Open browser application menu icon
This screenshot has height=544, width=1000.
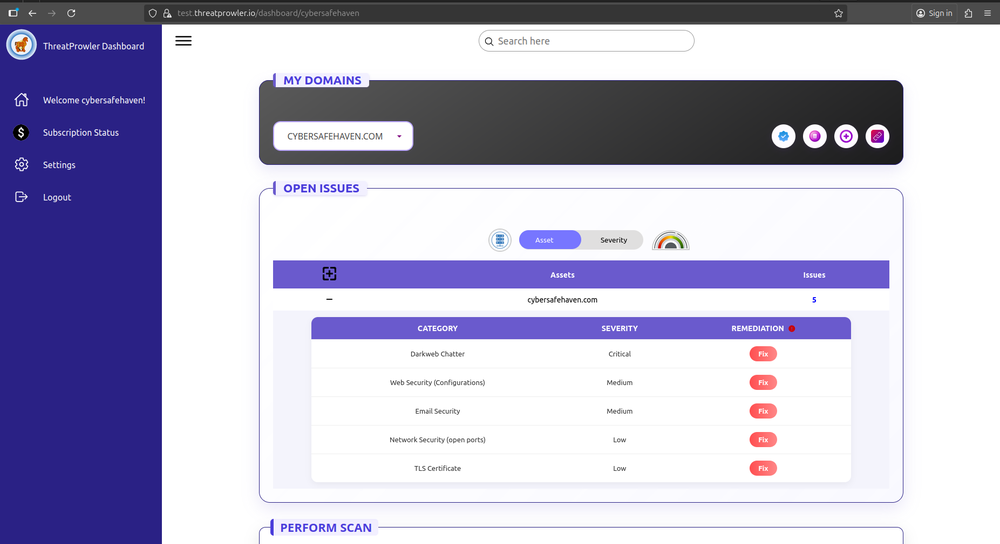[x=987, y=13]
